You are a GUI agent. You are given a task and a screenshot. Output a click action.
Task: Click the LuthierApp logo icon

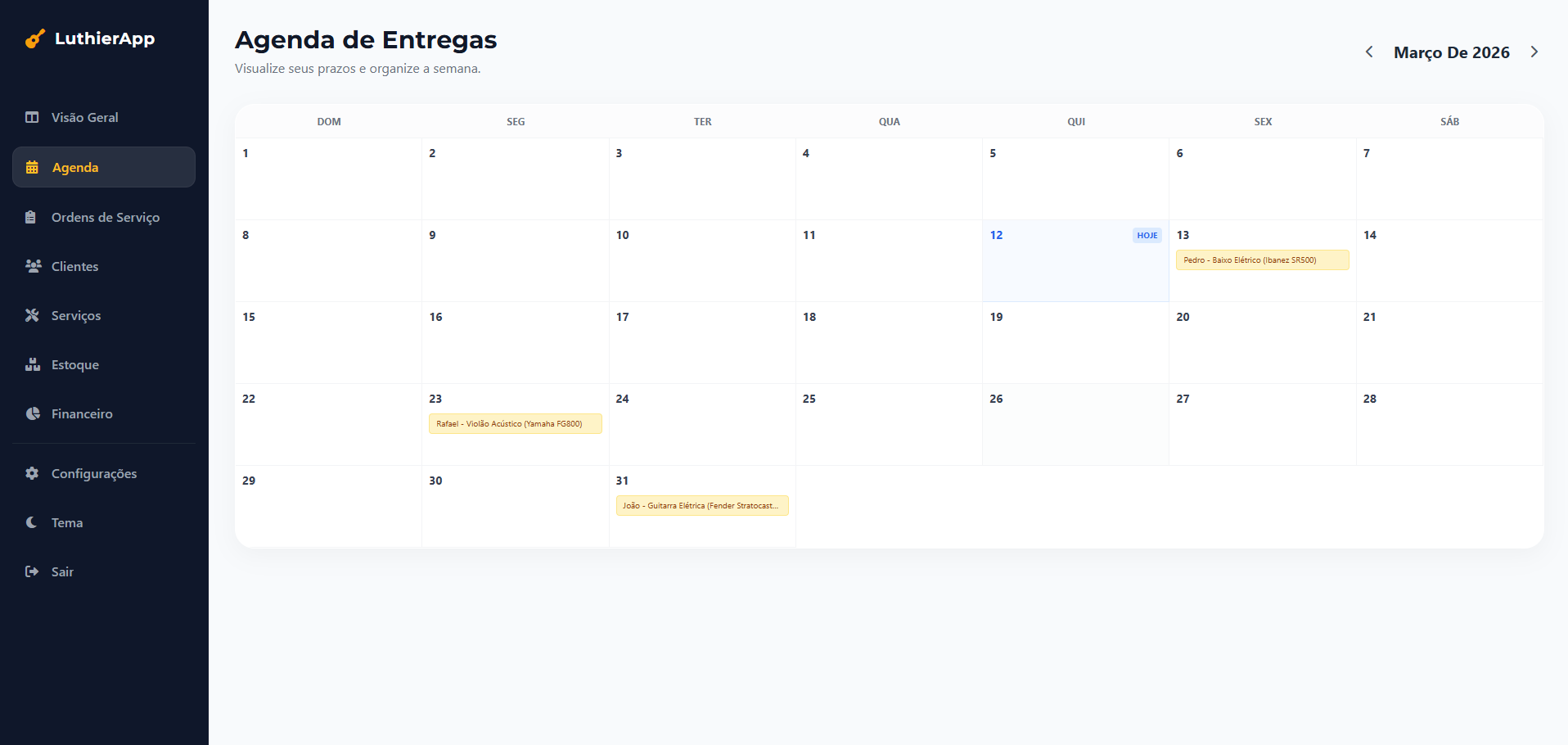34,38
